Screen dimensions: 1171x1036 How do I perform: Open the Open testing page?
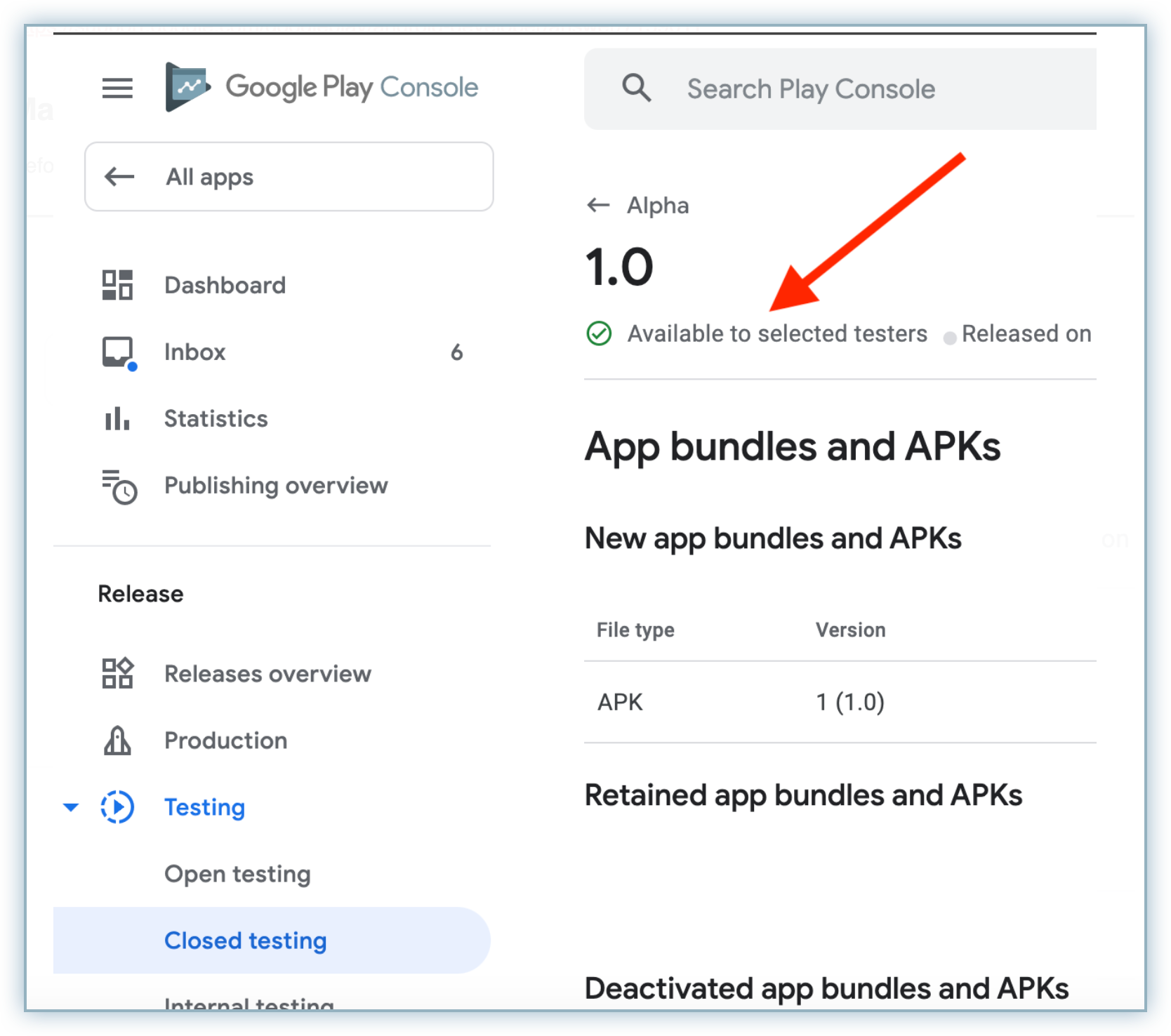237,874
